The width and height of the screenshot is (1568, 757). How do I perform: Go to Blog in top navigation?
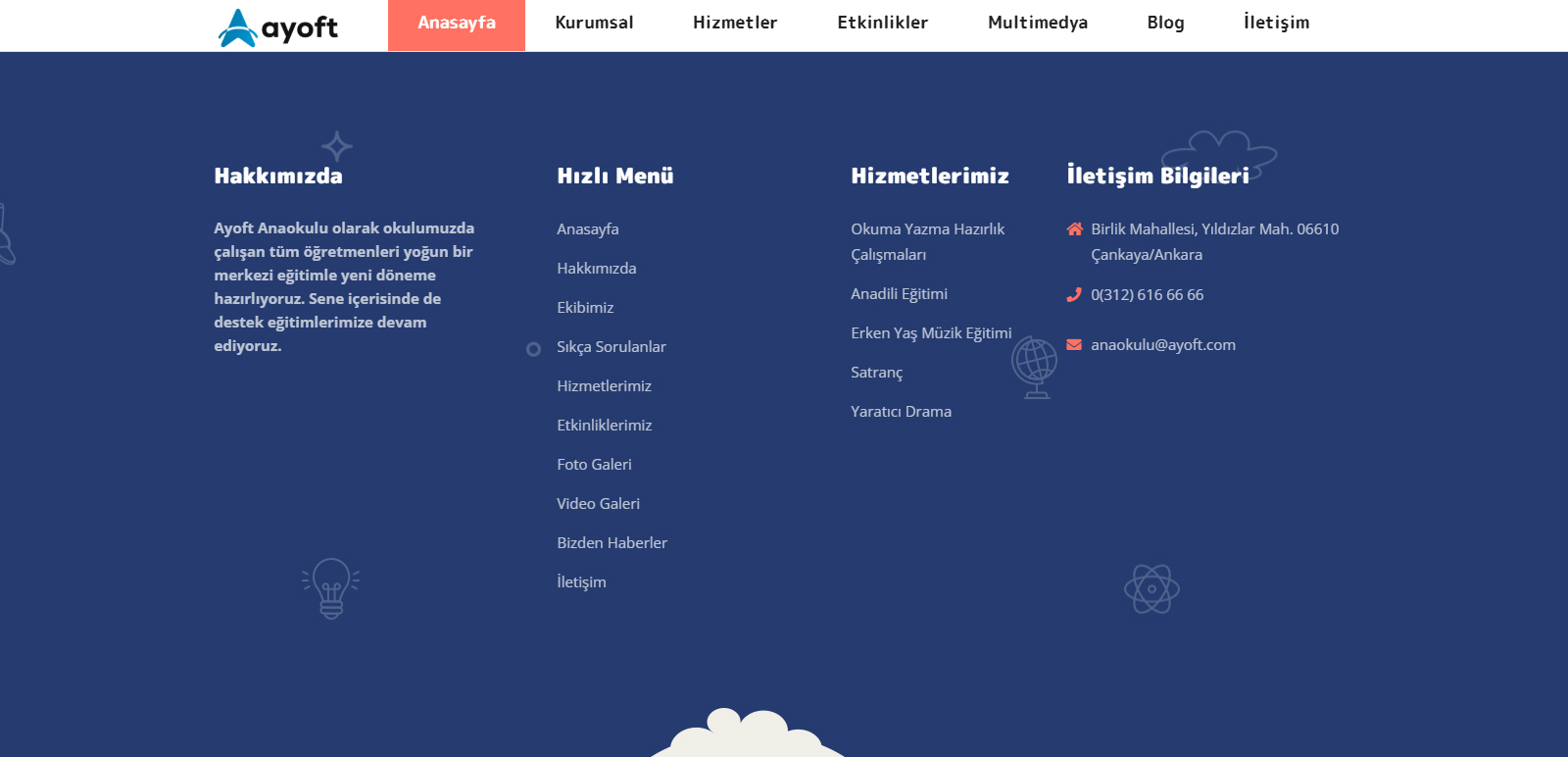point(1165,24)
